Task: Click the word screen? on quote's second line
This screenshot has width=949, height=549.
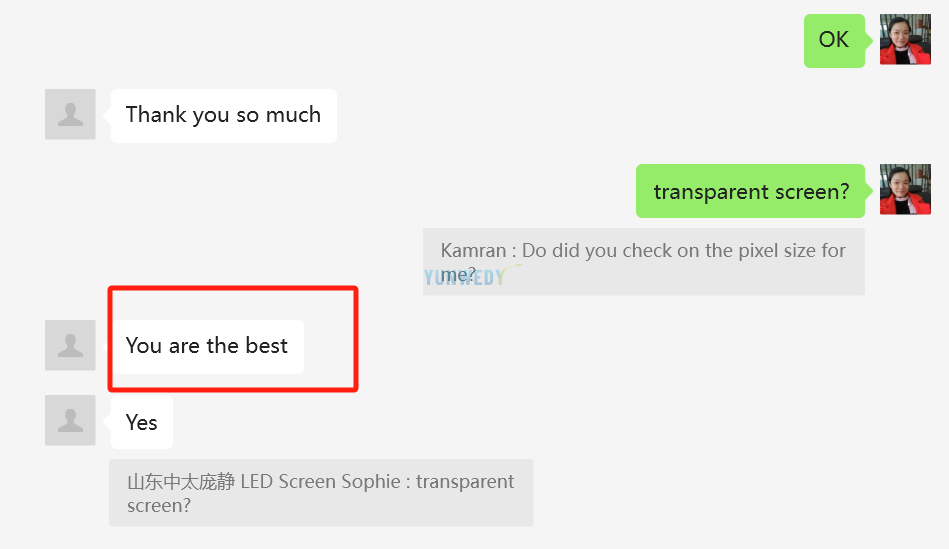Action: tap(159, 505)
